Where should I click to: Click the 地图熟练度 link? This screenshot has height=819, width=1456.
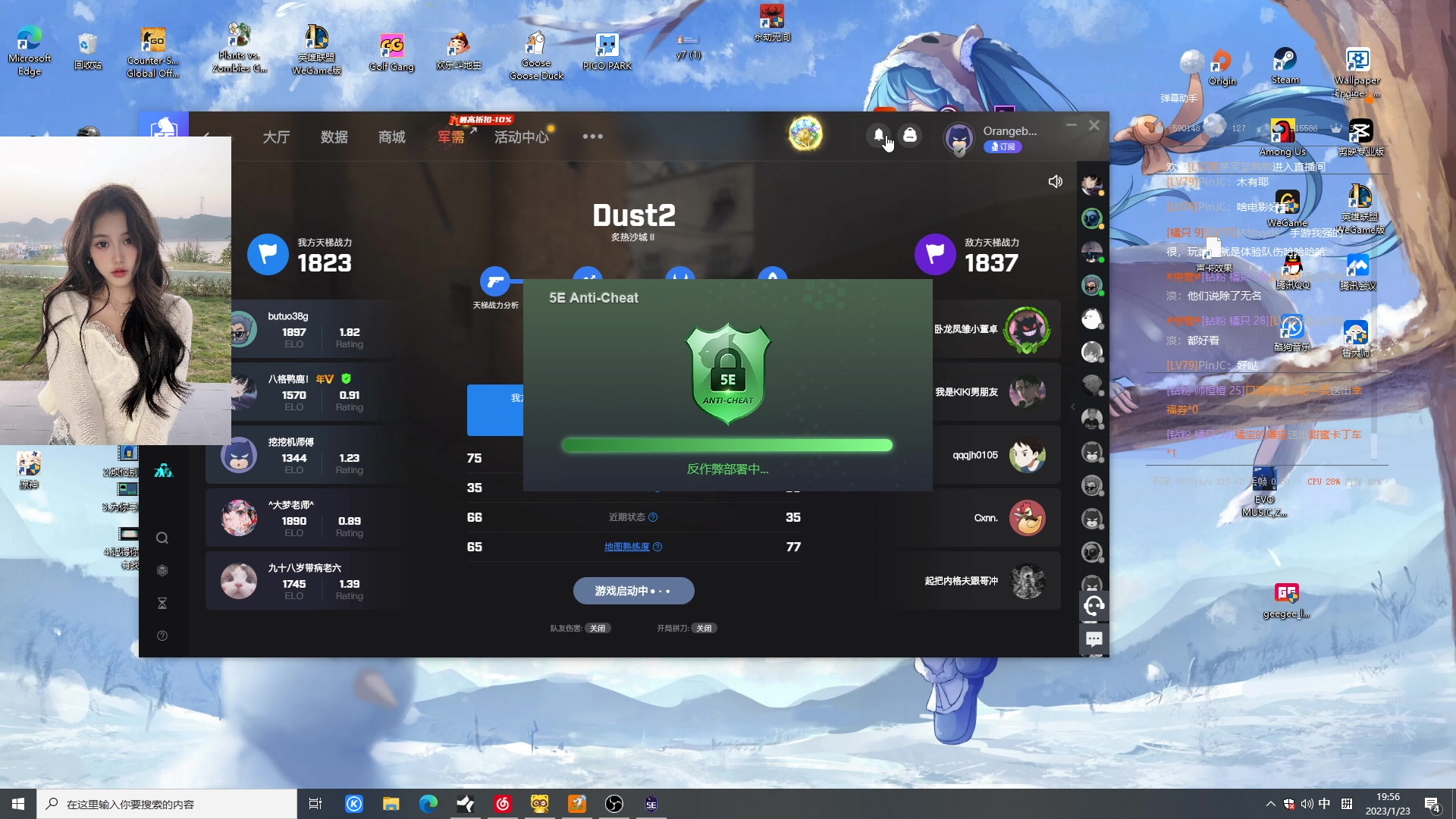click(x=626, y=547)
